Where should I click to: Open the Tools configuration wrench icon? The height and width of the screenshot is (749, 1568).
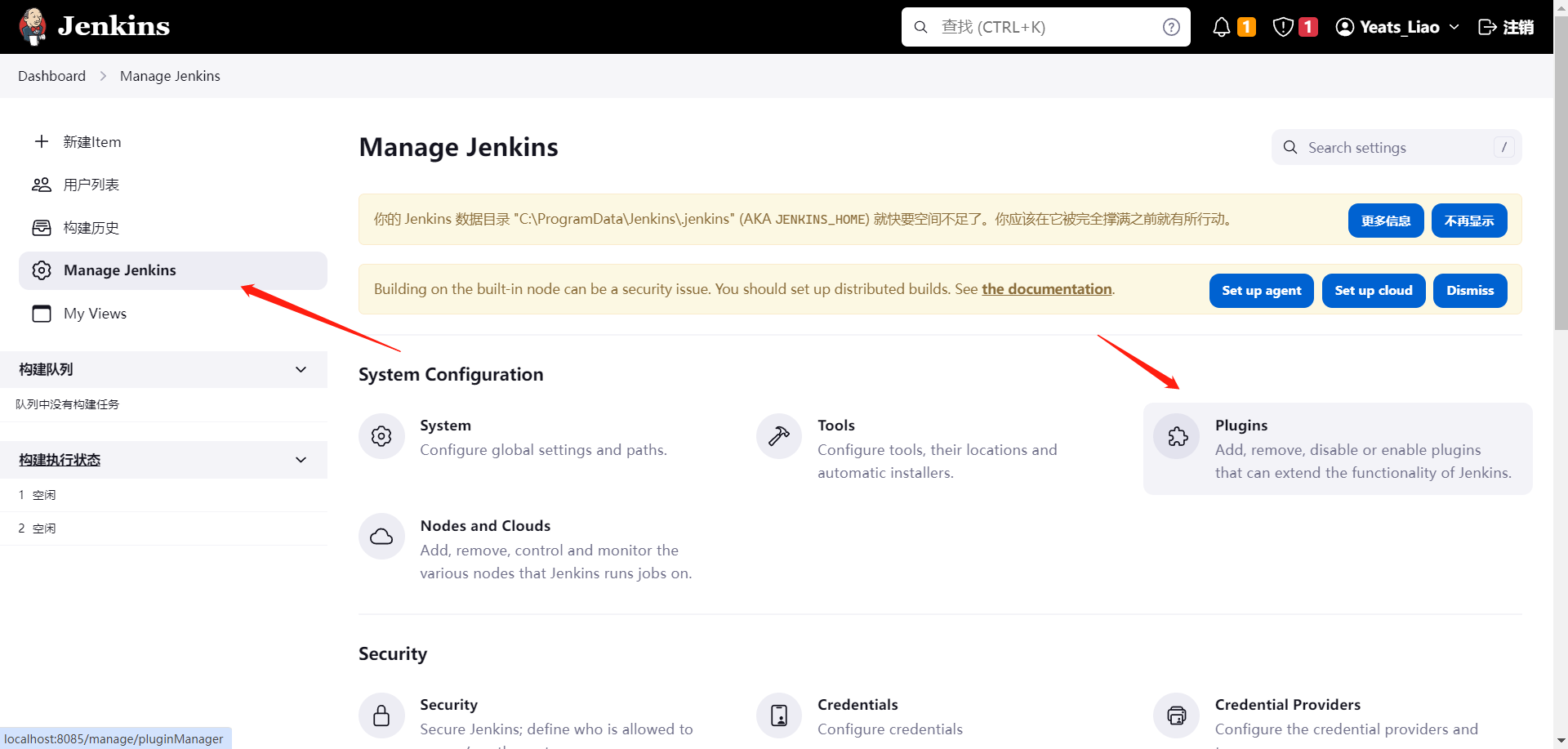(777, 435)
